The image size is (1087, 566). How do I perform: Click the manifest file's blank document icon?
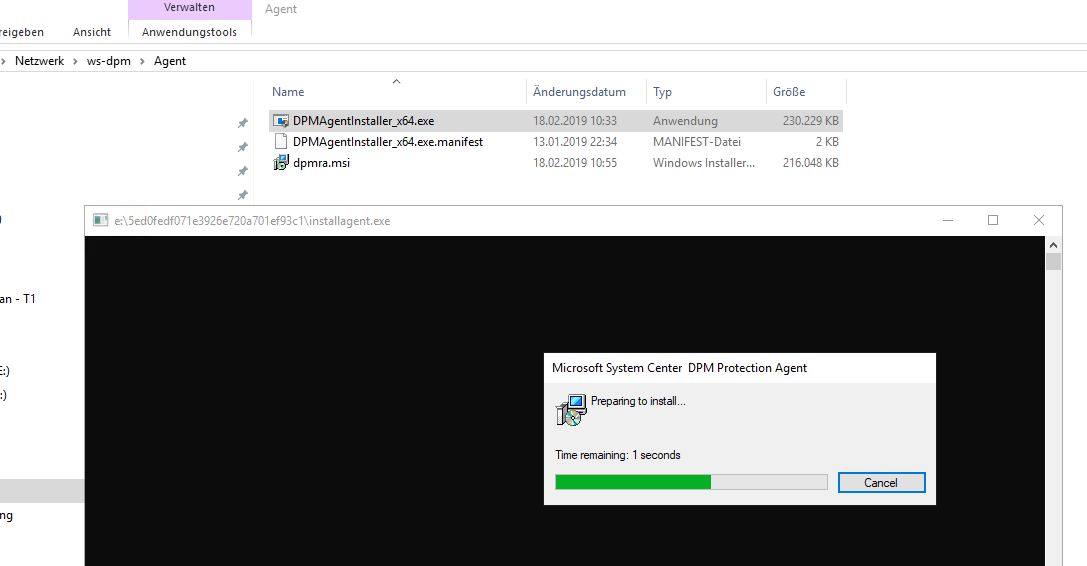click(x=281, y=142)
